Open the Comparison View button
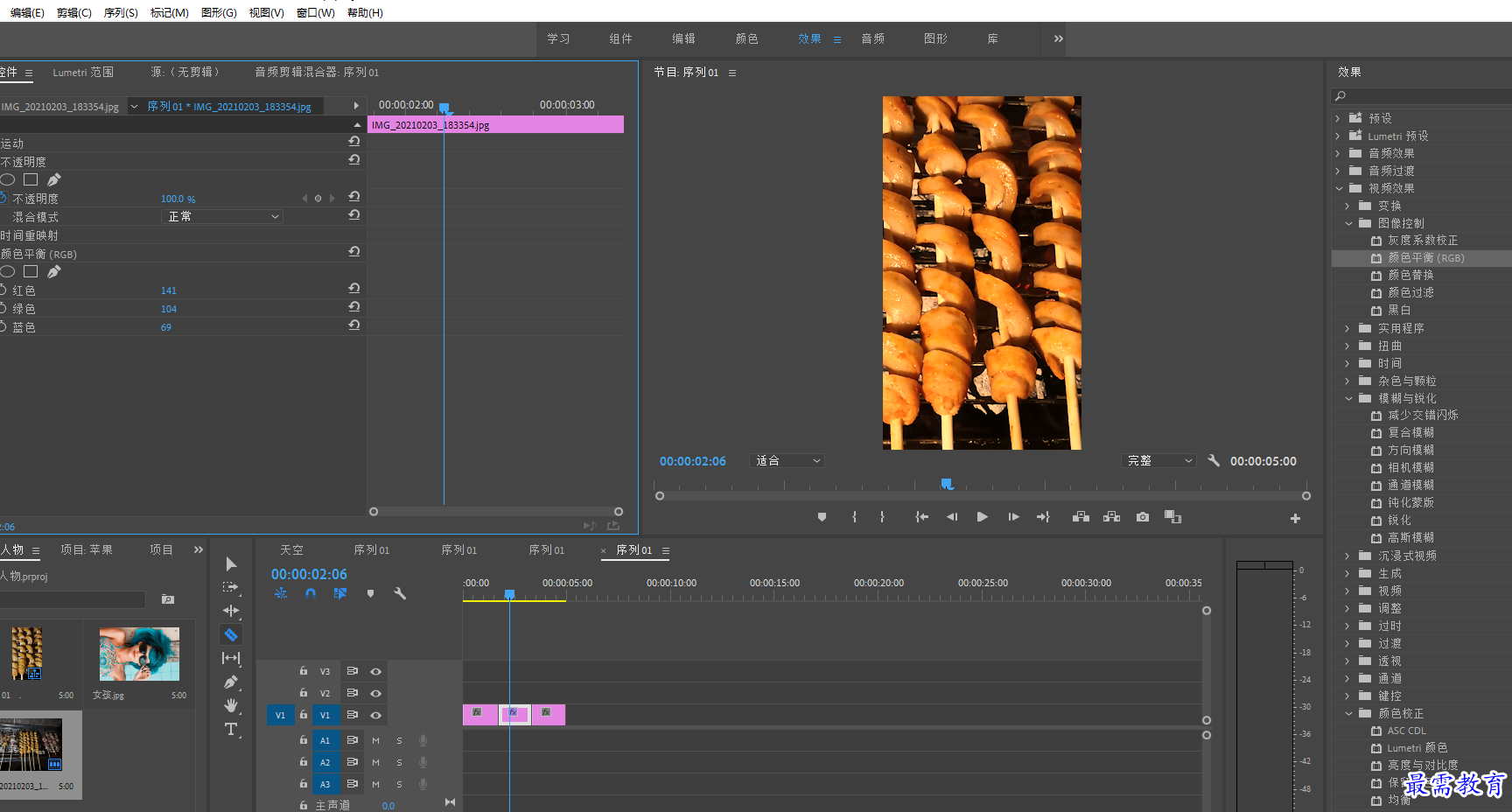Image resolution: width=1512 pixels, height=812 pixels. (1173, 517)
